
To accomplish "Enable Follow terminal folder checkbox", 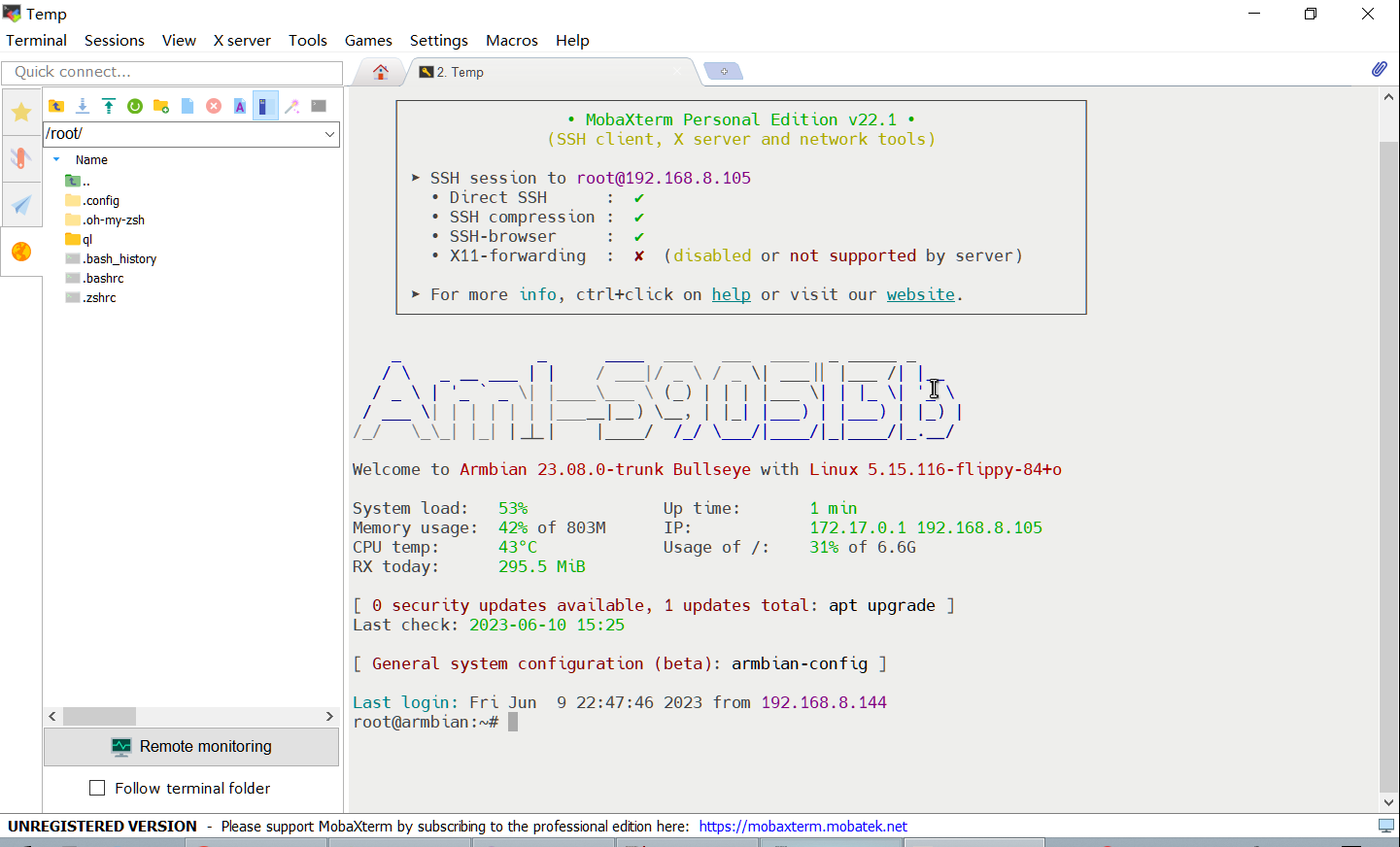I will (97, 788).
